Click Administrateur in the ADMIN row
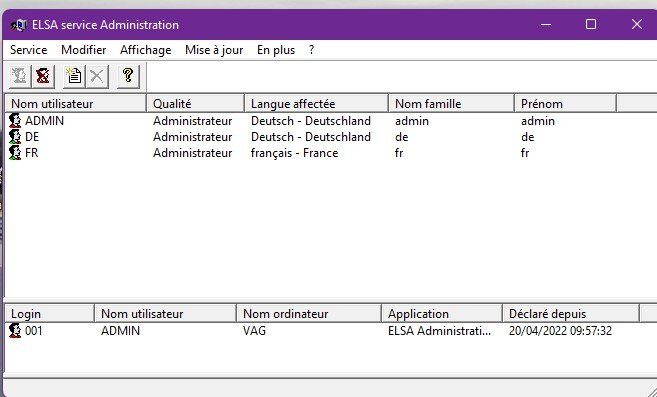657x397 pixels. (x=192, y=121)
